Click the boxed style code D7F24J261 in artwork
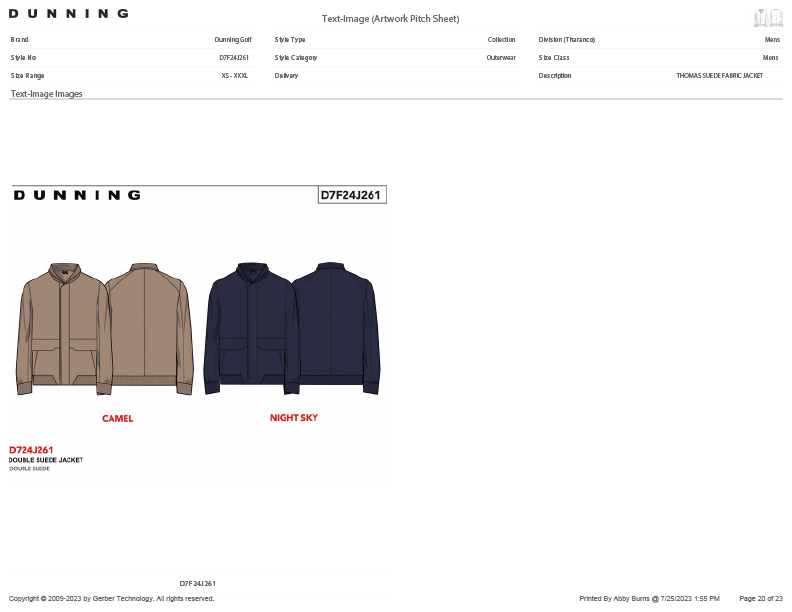The width and height of the screenshot is (792, 612). [x=351, y=195]
